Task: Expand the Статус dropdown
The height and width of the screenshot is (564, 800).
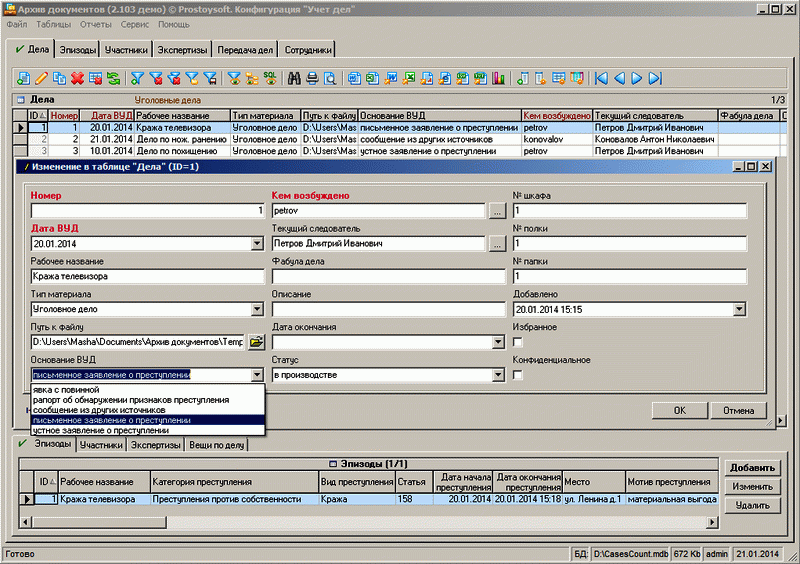Action: click(498, 375)
